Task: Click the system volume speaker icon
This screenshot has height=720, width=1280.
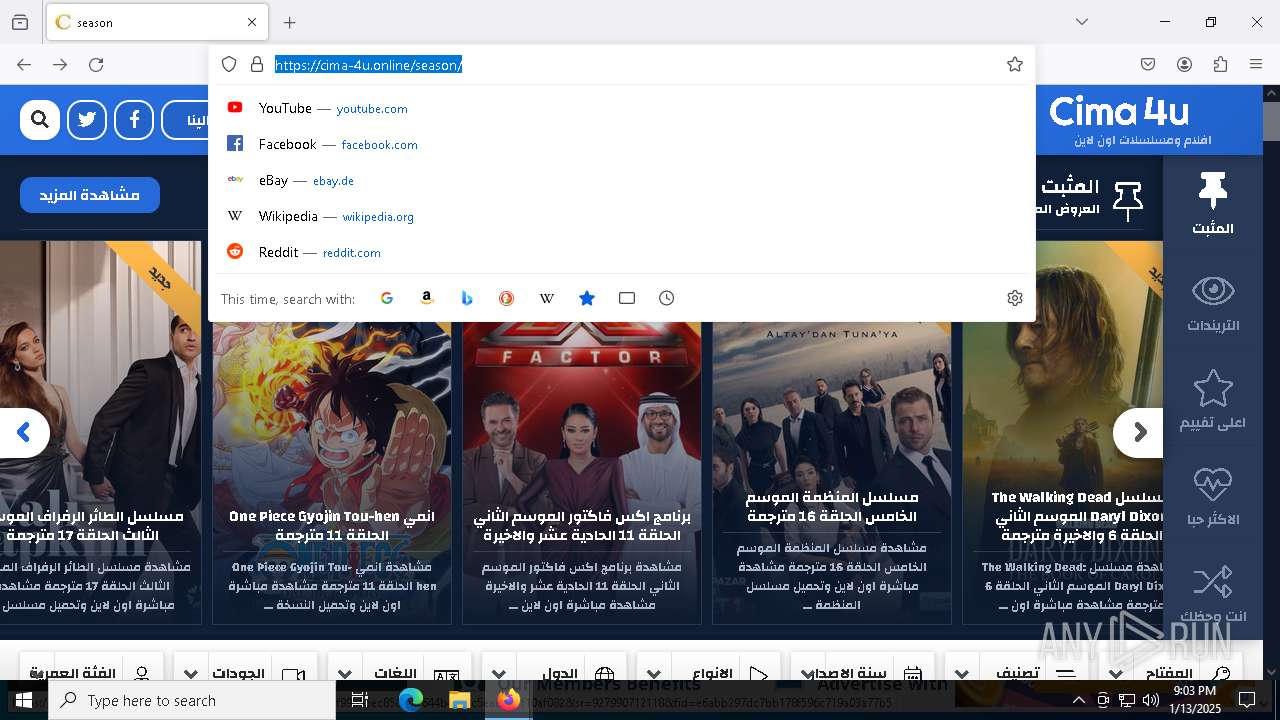Action: pos(1151,700)
